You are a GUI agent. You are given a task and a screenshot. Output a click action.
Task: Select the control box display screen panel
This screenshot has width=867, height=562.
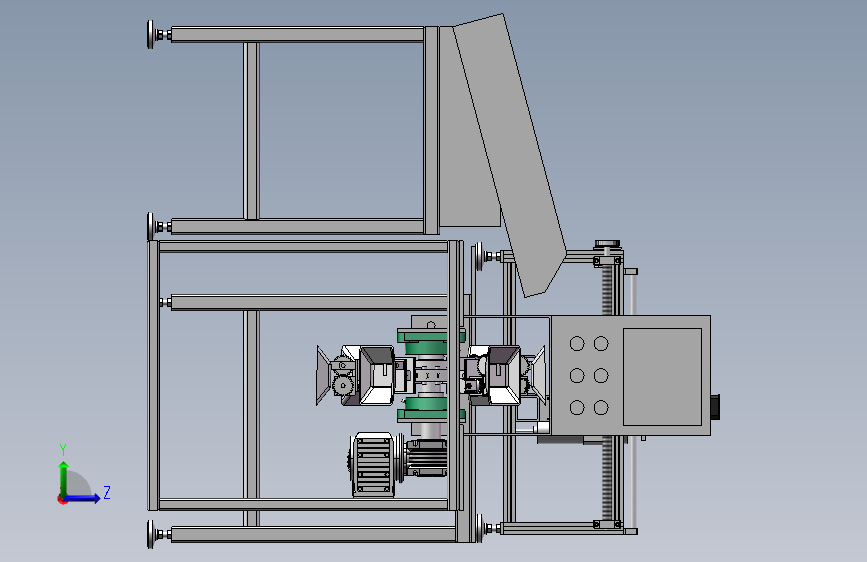[662, 377]
